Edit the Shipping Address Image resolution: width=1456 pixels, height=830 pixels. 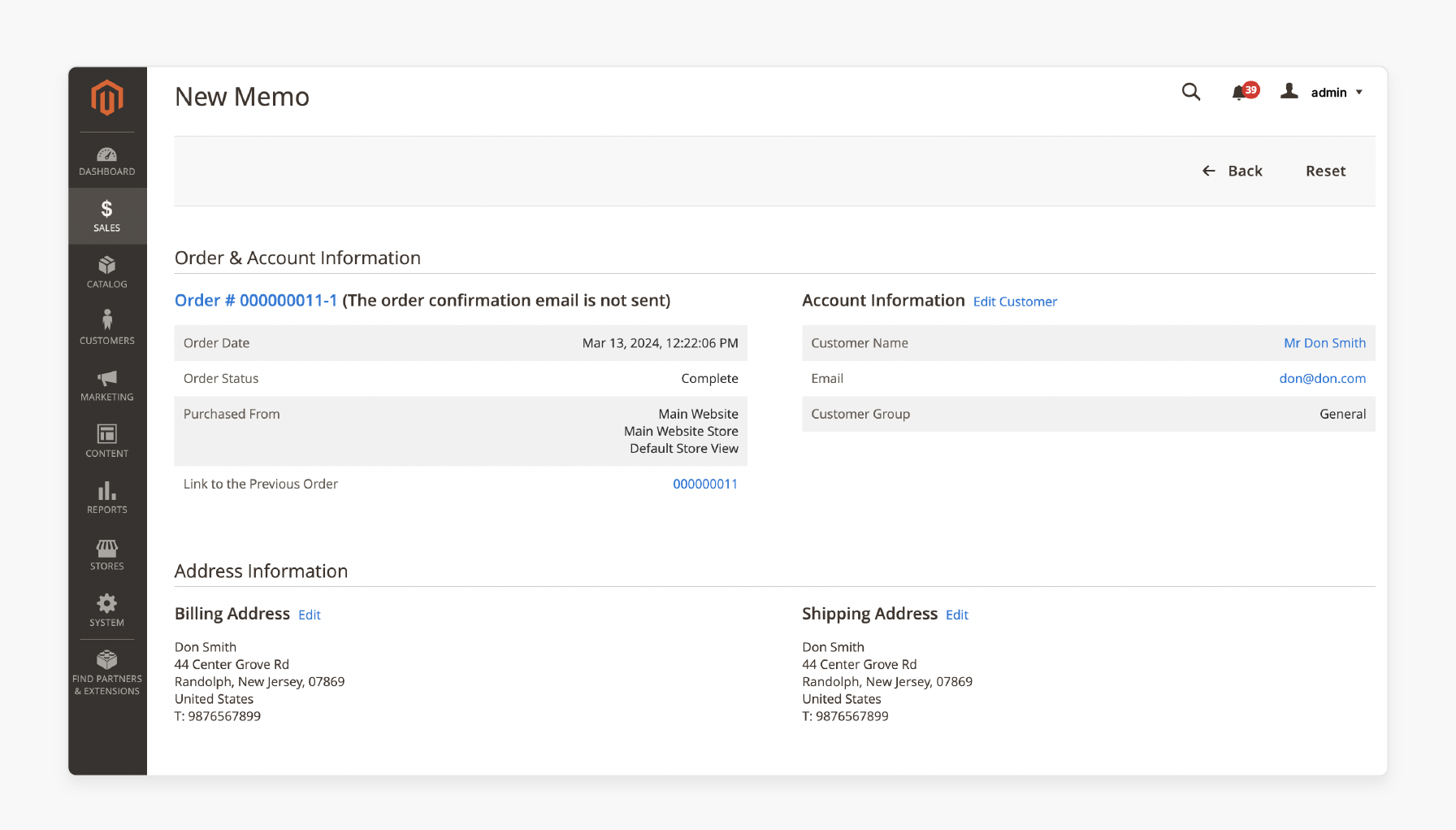957,615
